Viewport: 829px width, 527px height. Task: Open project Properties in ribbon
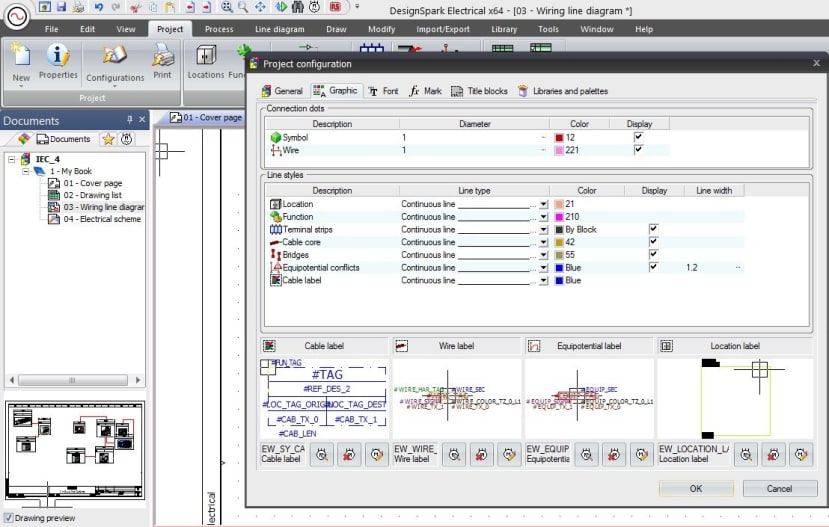point(58,62)
